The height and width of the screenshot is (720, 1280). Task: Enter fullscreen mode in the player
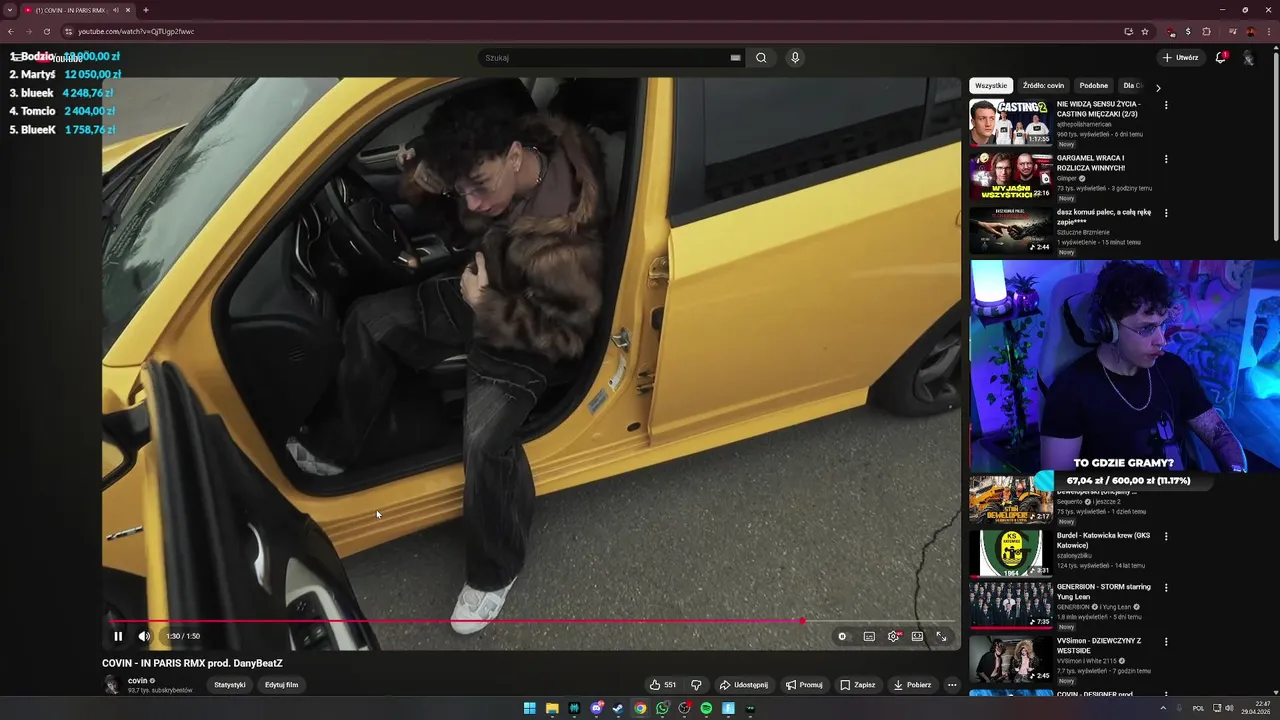tap(941, 636)
